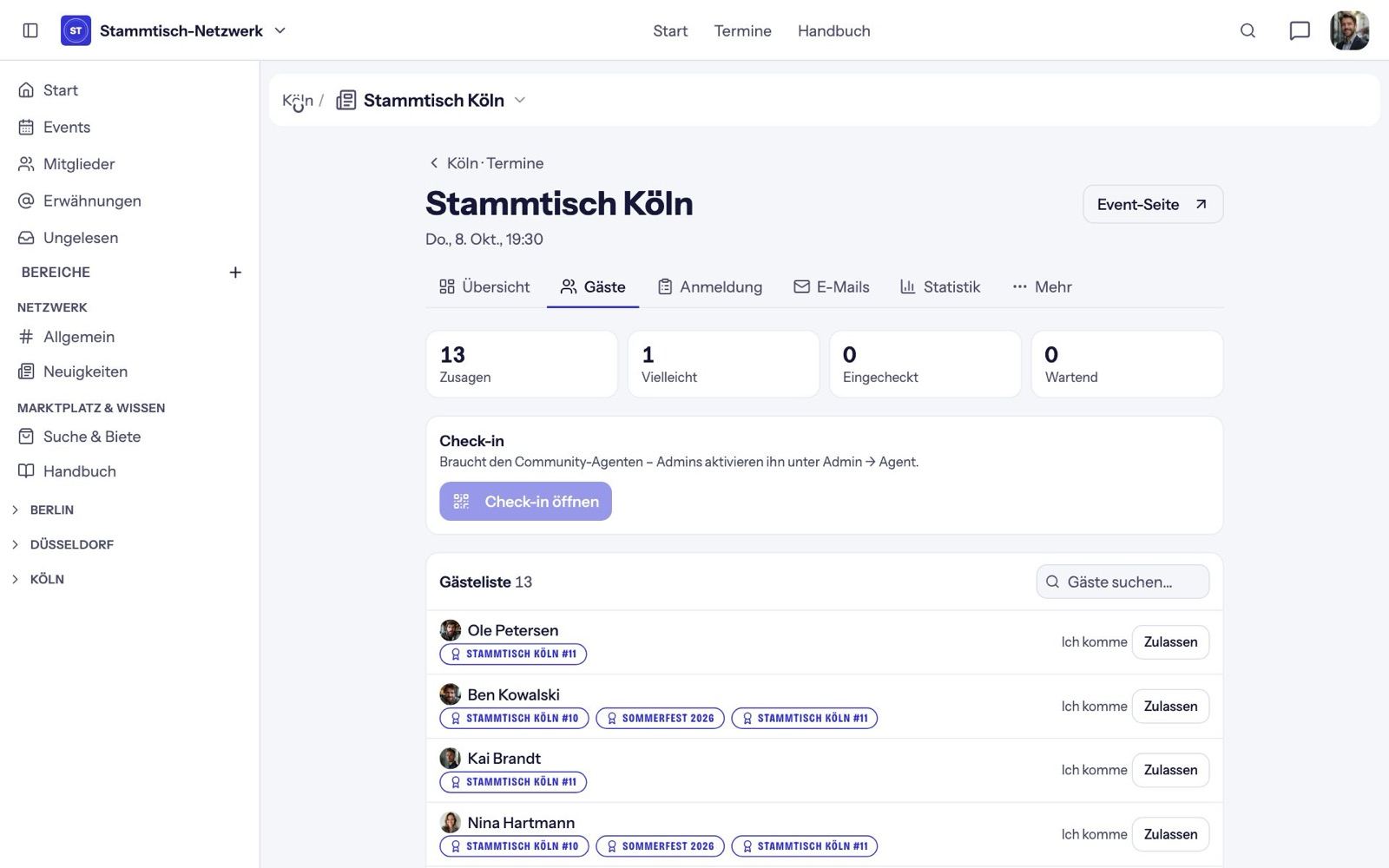Switch to the Anmeldung tab
The width and height of the screenshot is (1389, 868).
[710, 286]
